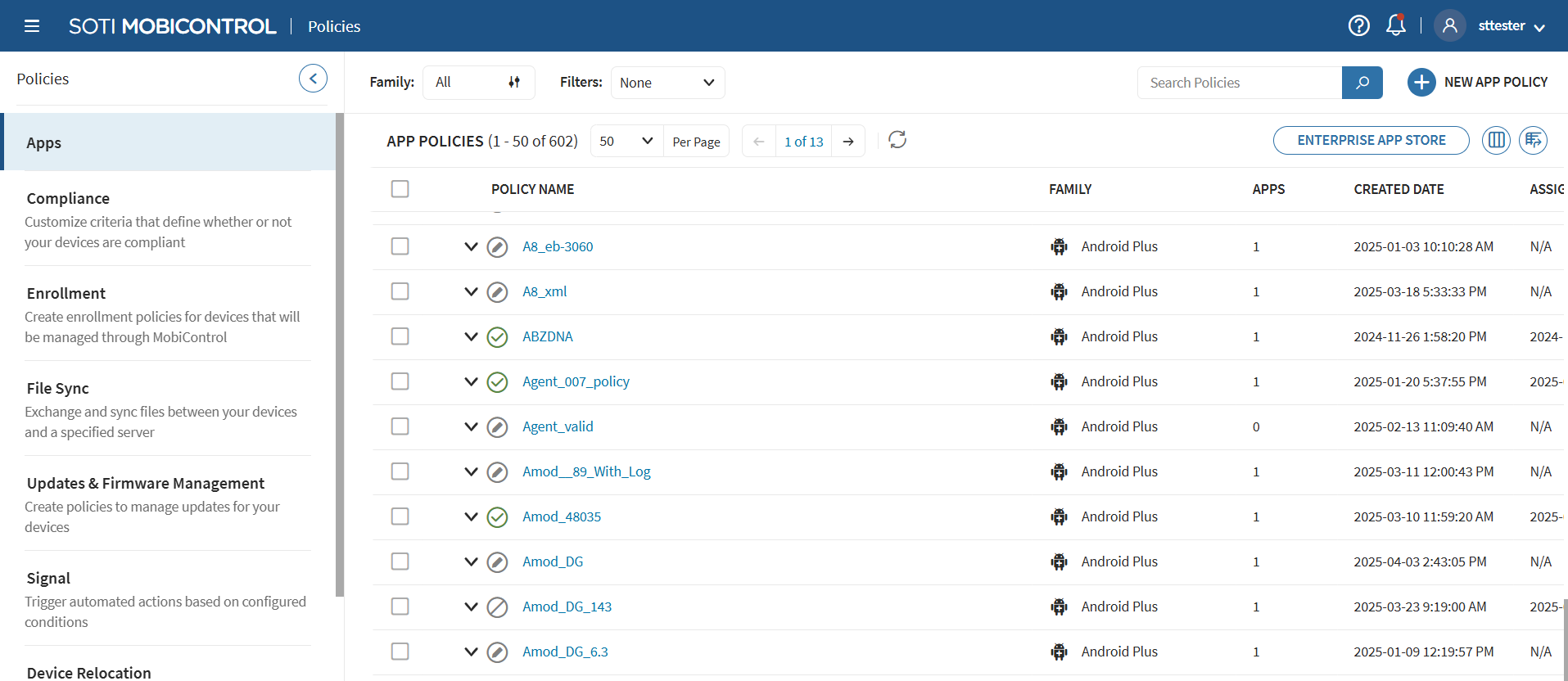Toggle the select-all policies checkbox
The height and width of the screenshot is (681, 1568).
coord(400,189)
